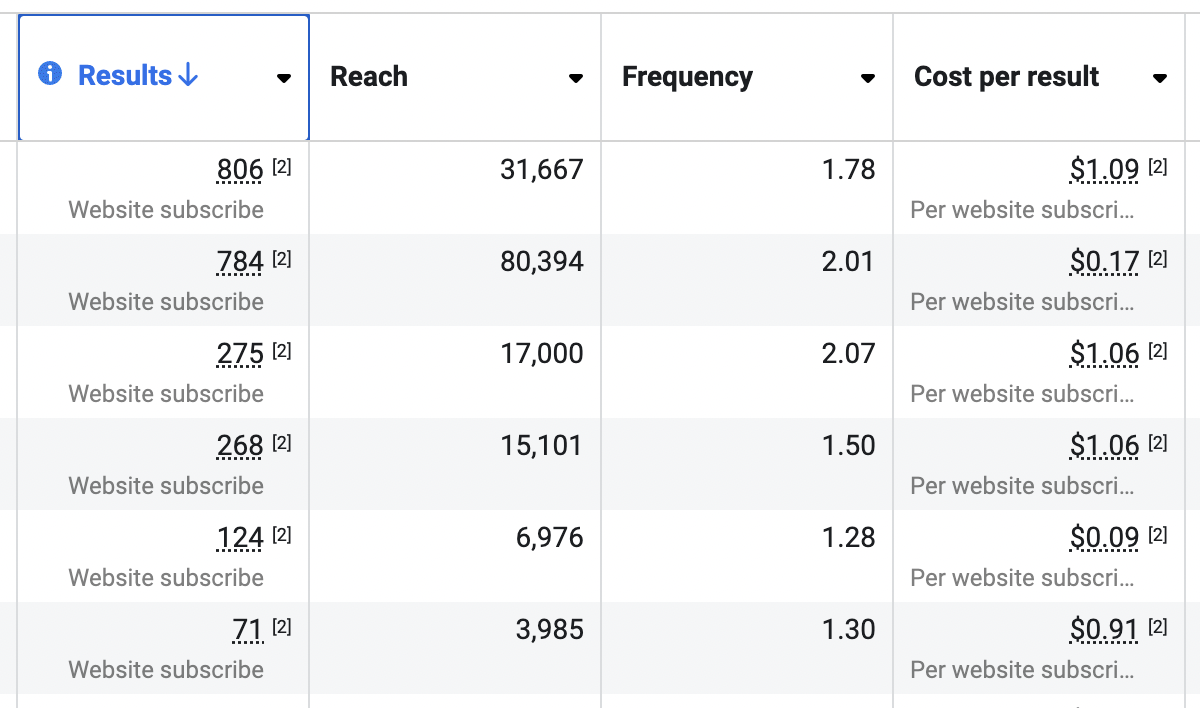1200x708 pixels.
Task: Open the $0.17 cost per result value
Action: pos(1104,263)
